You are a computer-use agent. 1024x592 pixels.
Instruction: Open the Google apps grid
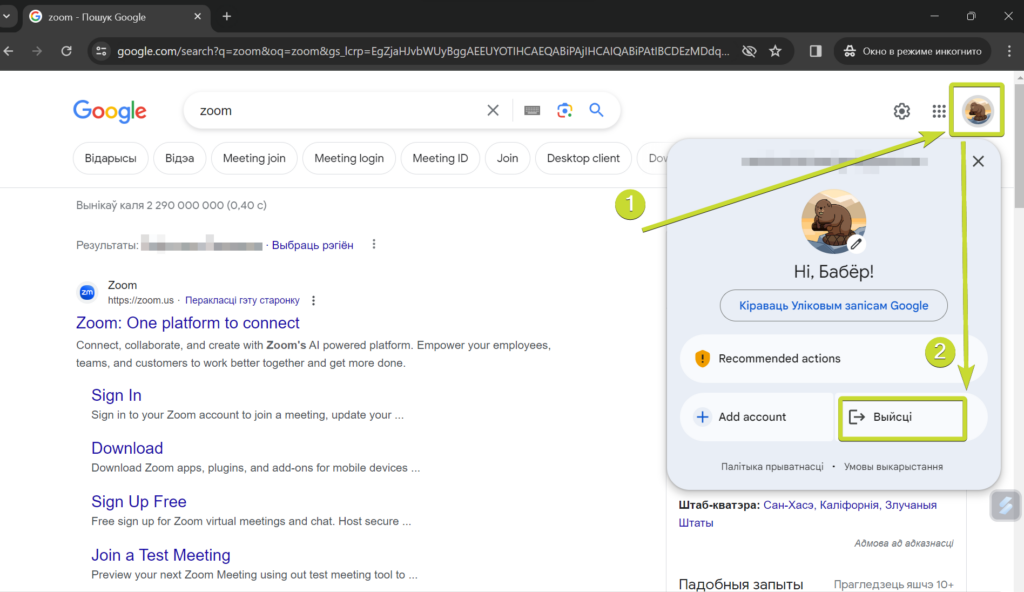(938, 111)
